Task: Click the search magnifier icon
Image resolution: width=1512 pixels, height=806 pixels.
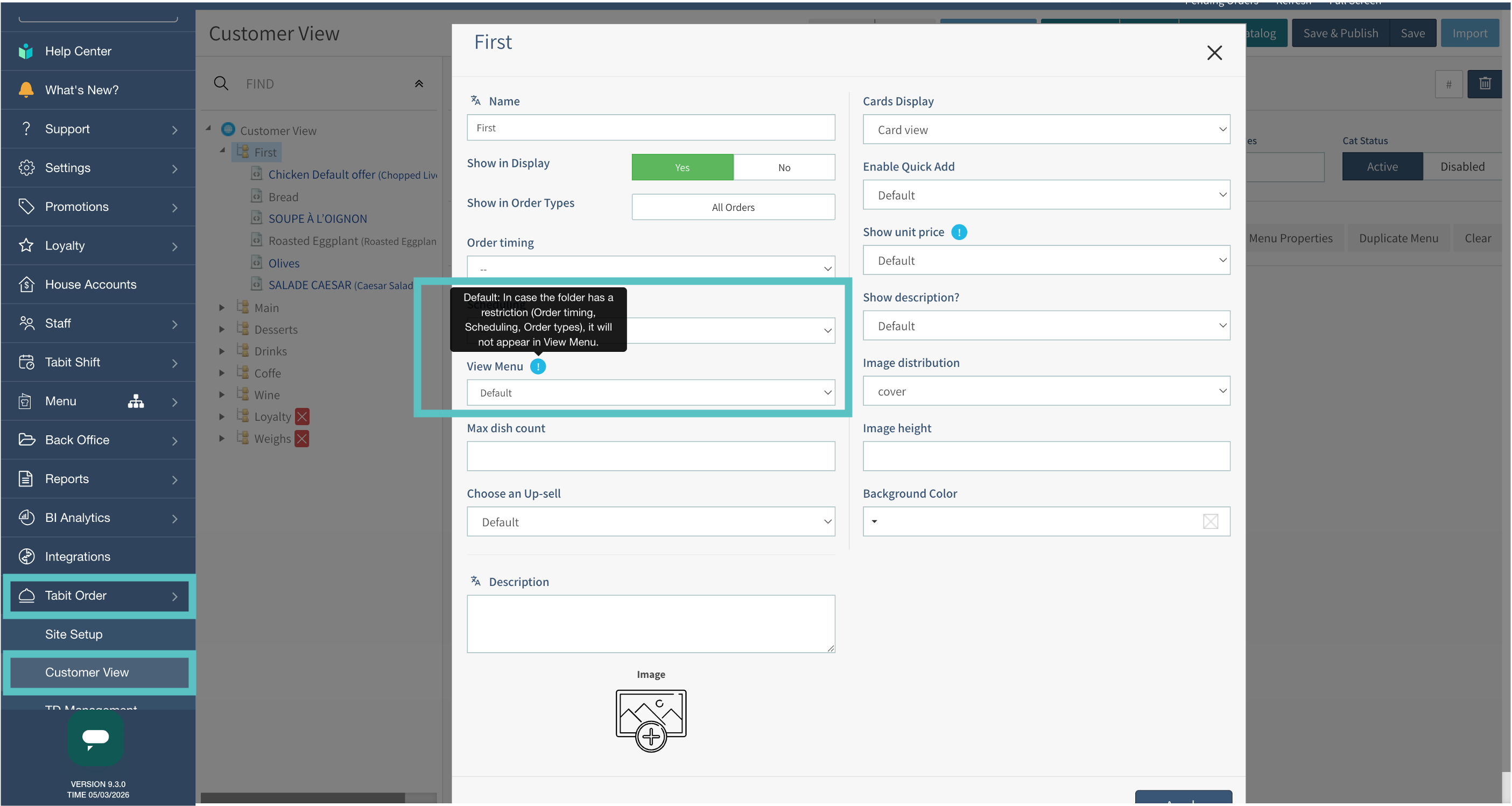Action: pos(221,83)
